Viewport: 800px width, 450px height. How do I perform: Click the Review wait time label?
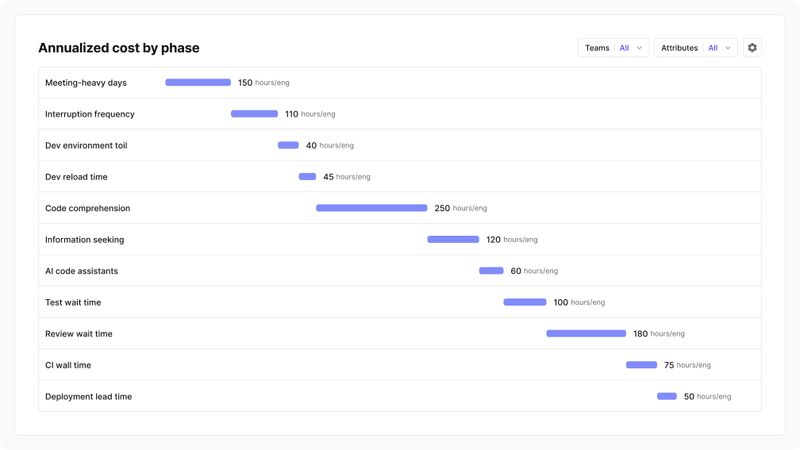pos(79,334)
